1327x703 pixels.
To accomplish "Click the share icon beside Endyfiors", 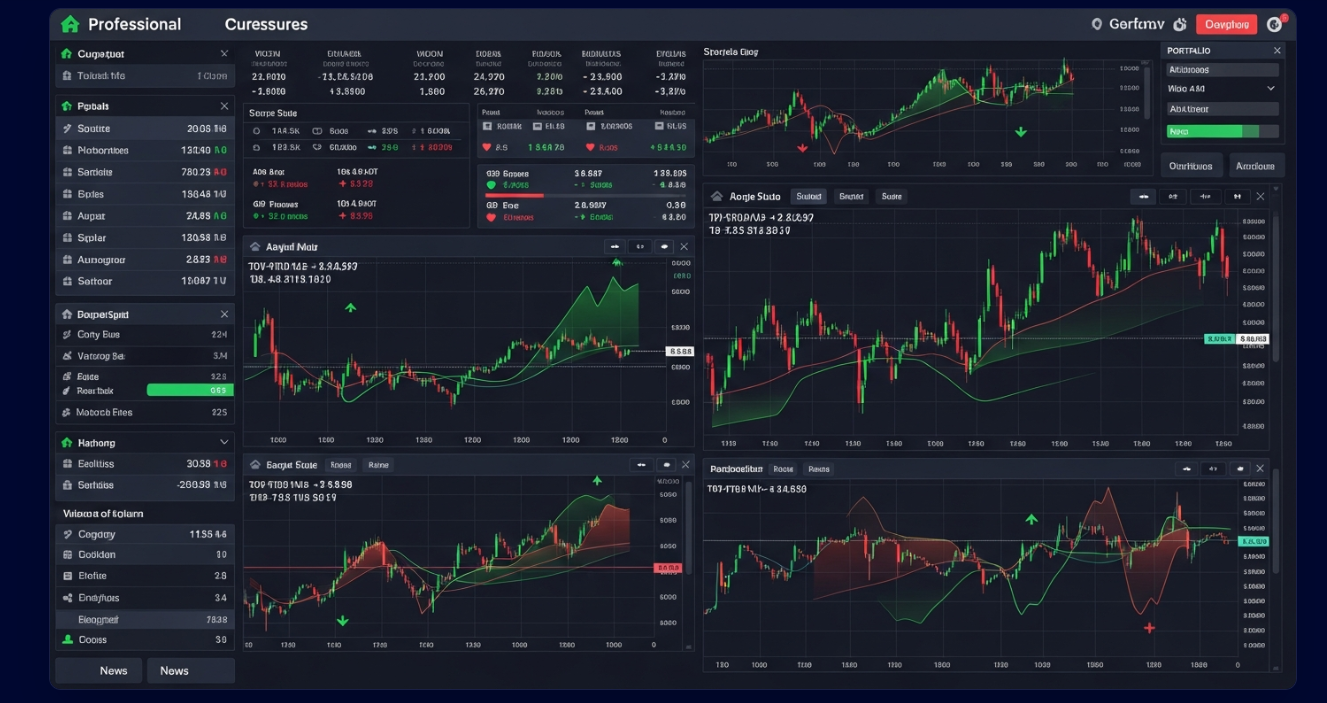I will point(67,598).
